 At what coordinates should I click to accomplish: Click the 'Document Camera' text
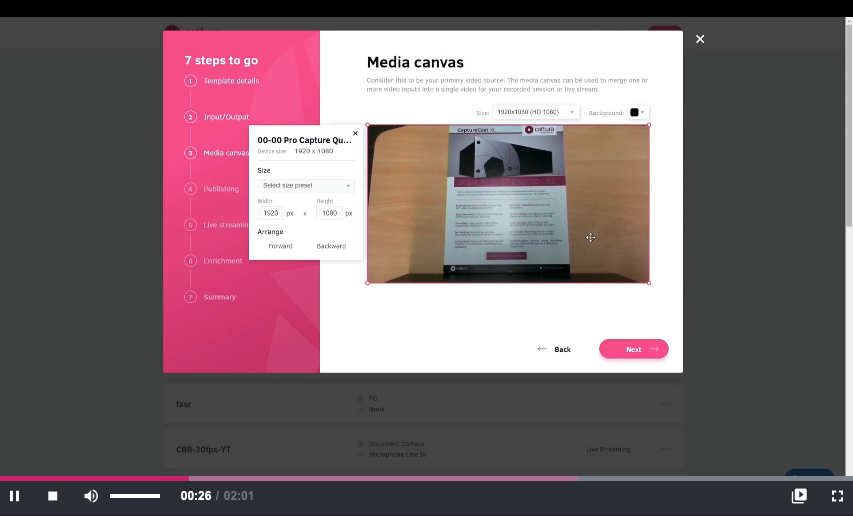(x=396, y=444)
